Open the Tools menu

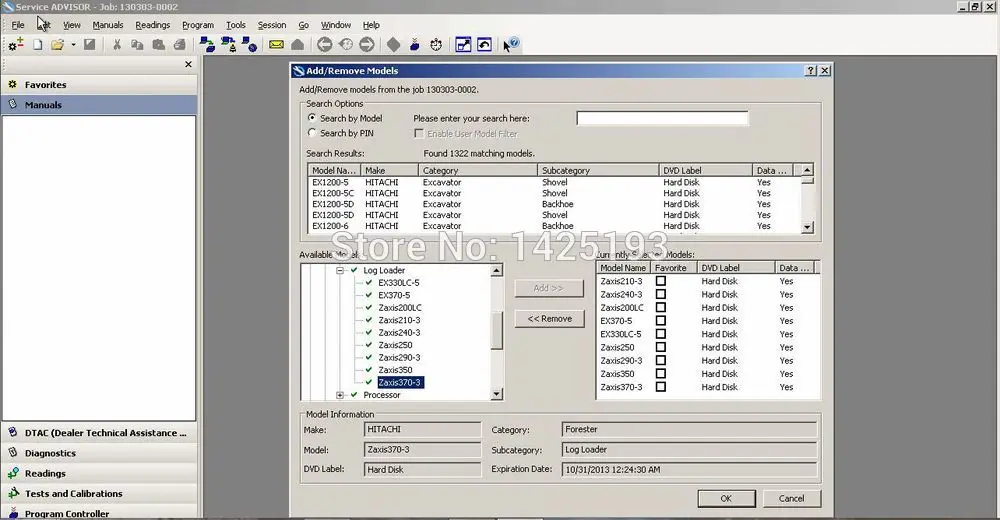(235, 24)
